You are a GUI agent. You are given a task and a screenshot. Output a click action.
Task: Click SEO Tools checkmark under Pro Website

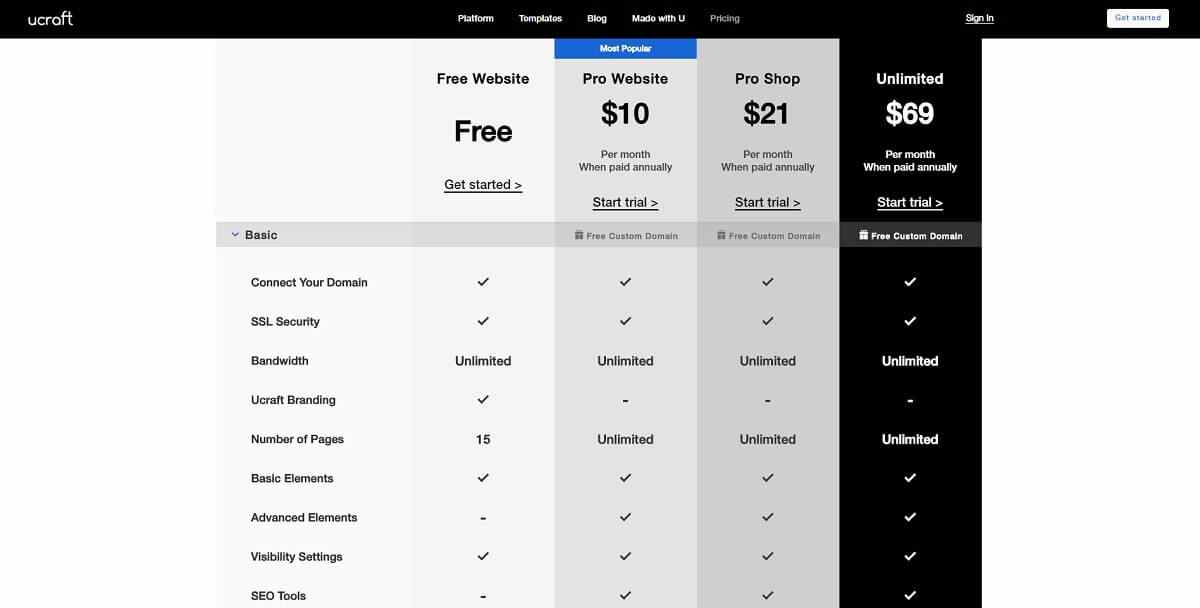pos(625,595)
